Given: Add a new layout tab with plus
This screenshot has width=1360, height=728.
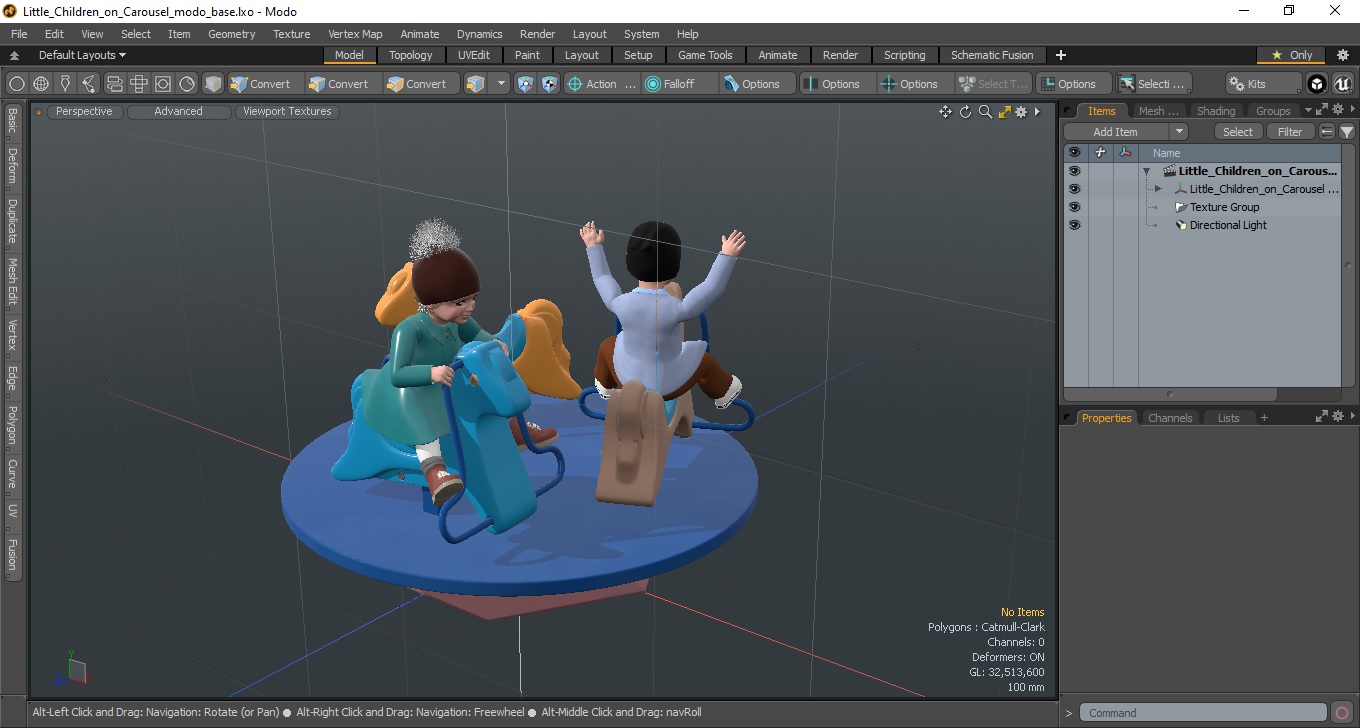Looking at the screenshot, I should pos(1061,55).
